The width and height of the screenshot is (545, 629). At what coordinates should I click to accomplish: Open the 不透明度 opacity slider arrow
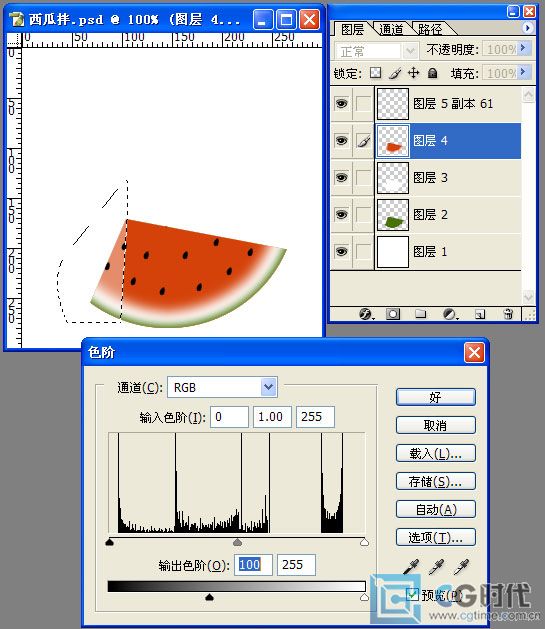(523, 49)
